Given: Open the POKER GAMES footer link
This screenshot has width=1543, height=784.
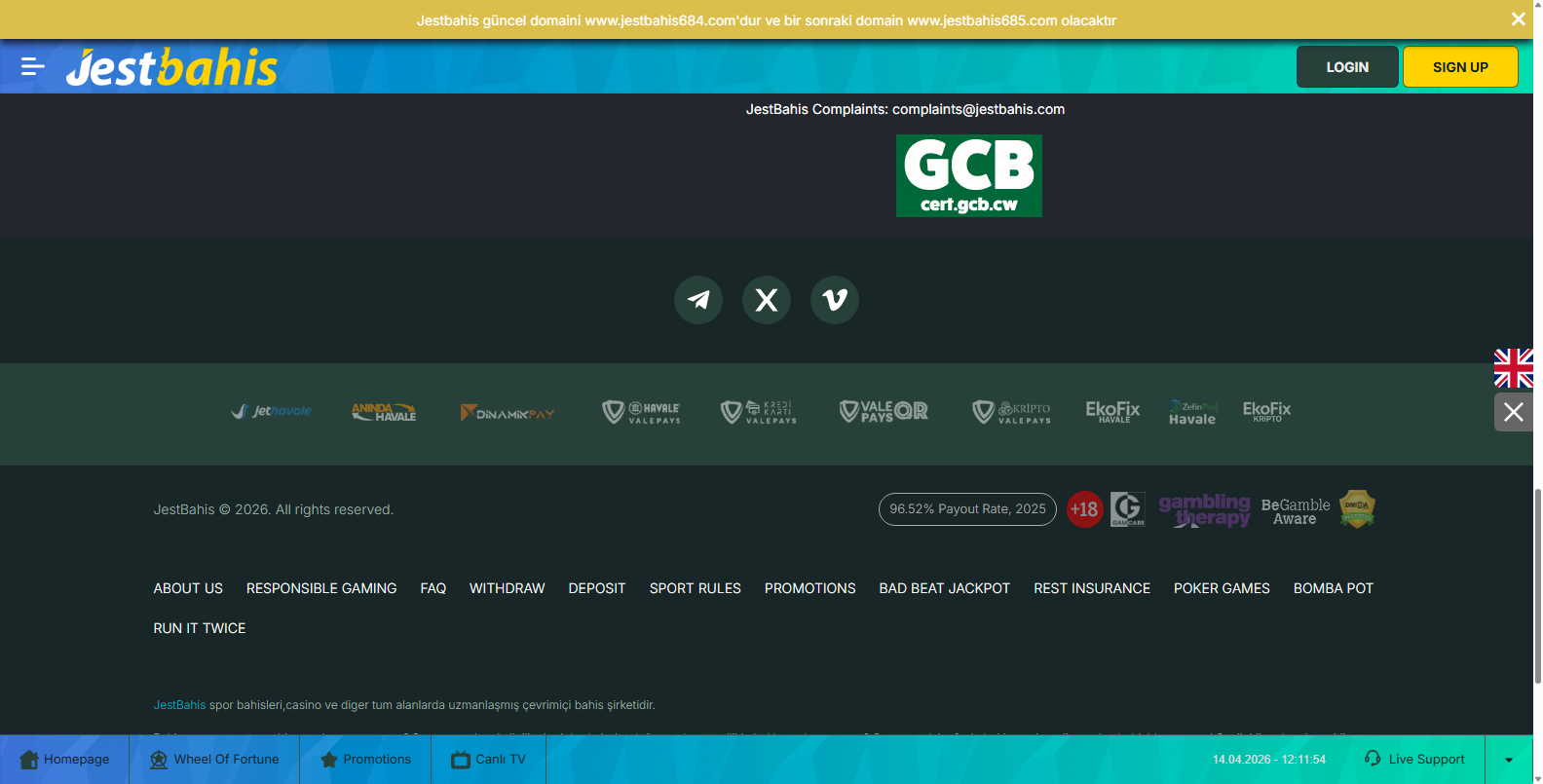Looking at the screenshot, I should click(x=1222, y=588).
